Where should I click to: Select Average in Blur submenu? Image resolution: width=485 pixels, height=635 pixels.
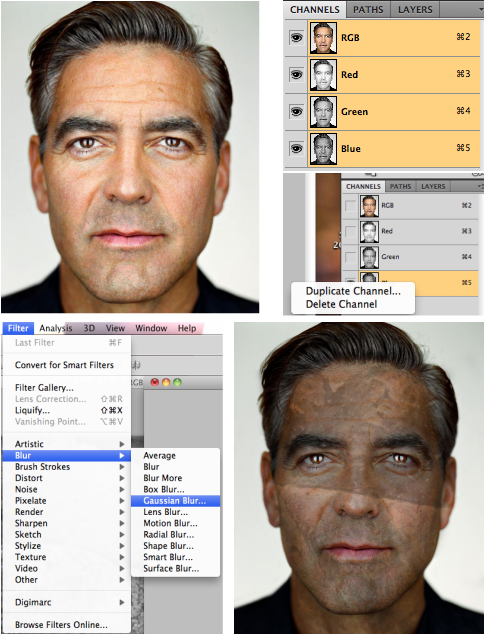(x=175, y=456)
